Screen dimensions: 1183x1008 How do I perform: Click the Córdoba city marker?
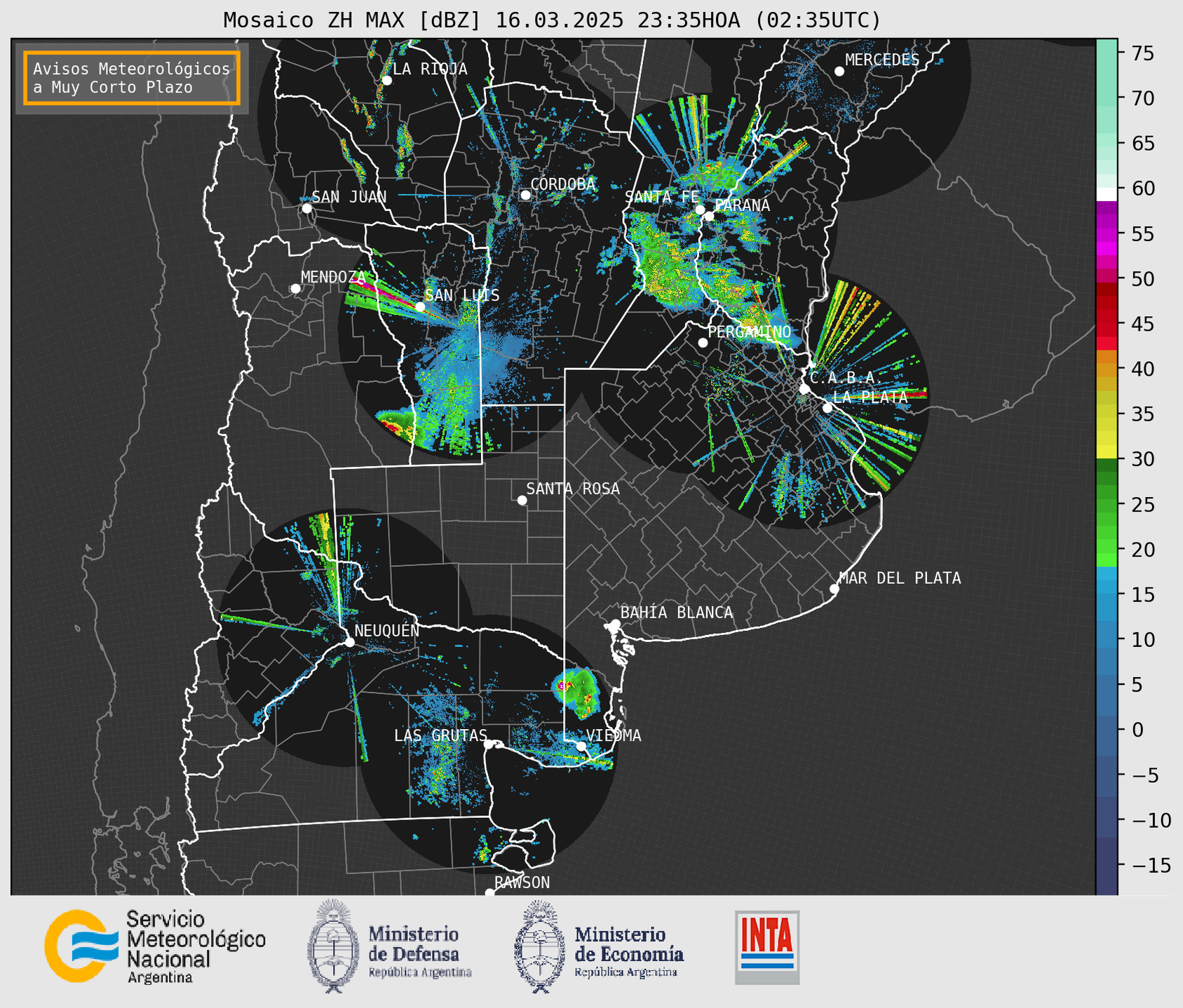coord(525,195)
